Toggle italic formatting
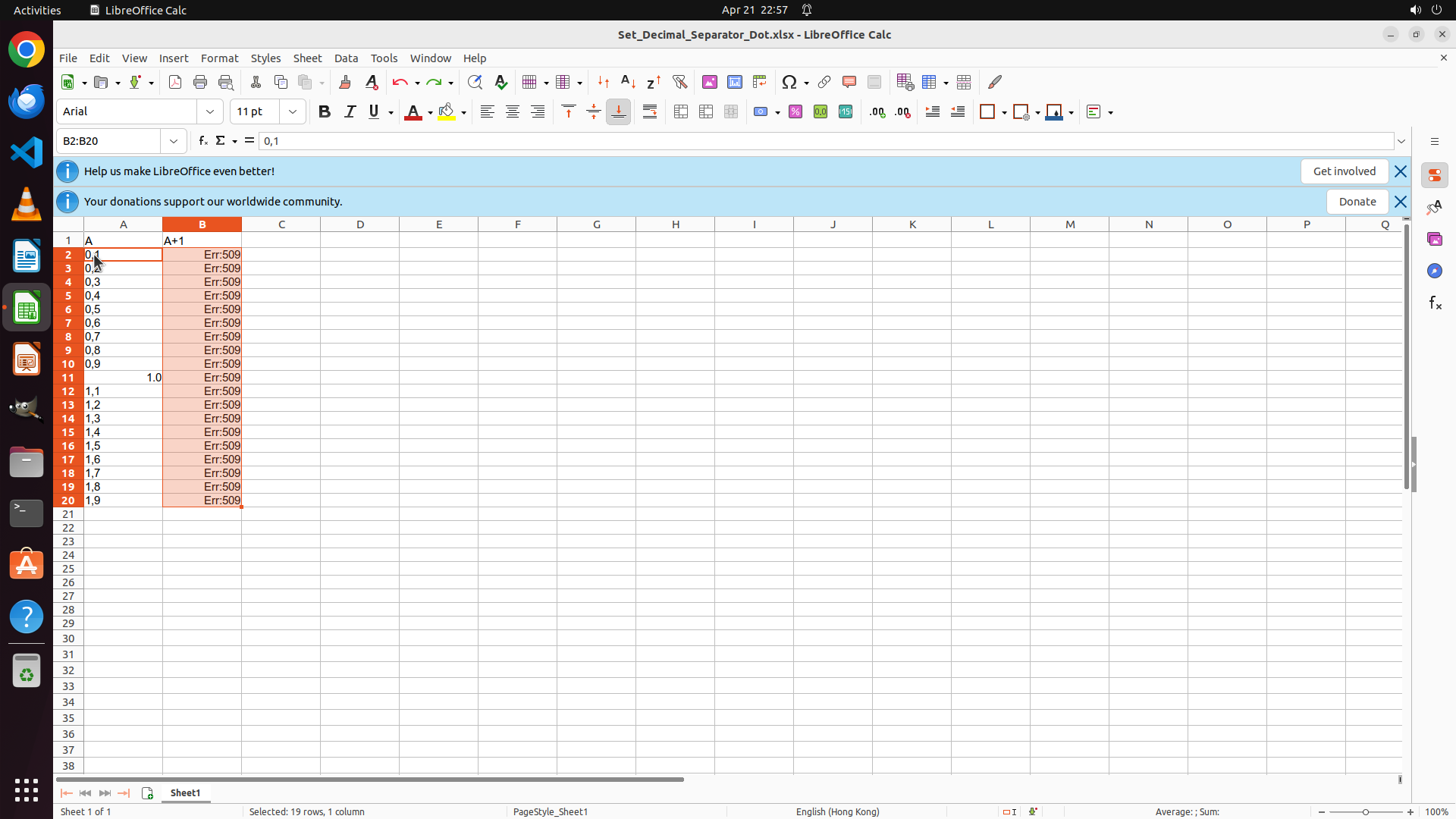Screen dimensions: 1456x819 [350, 112]
